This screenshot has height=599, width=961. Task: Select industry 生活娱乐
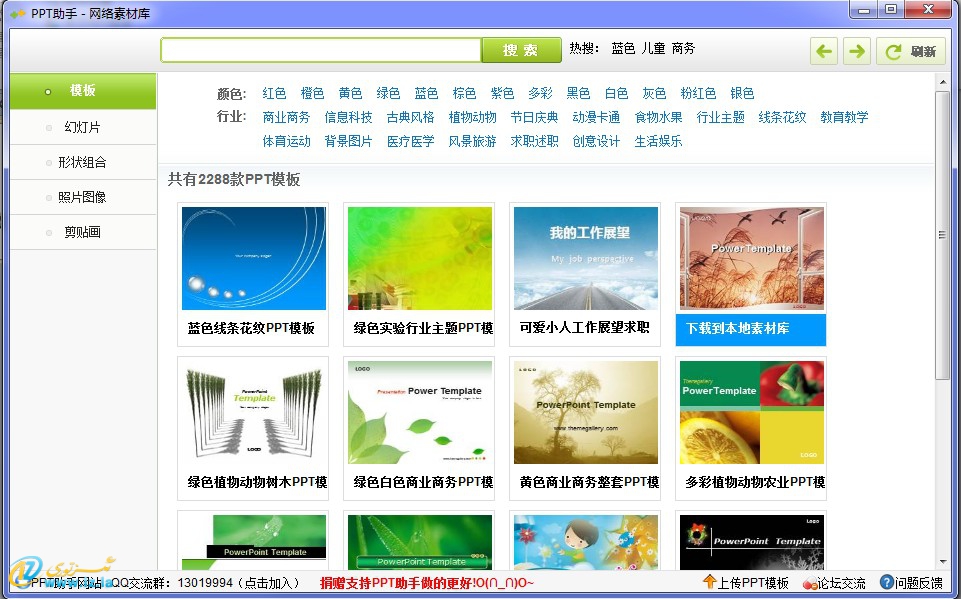click(x=658, y=142)
